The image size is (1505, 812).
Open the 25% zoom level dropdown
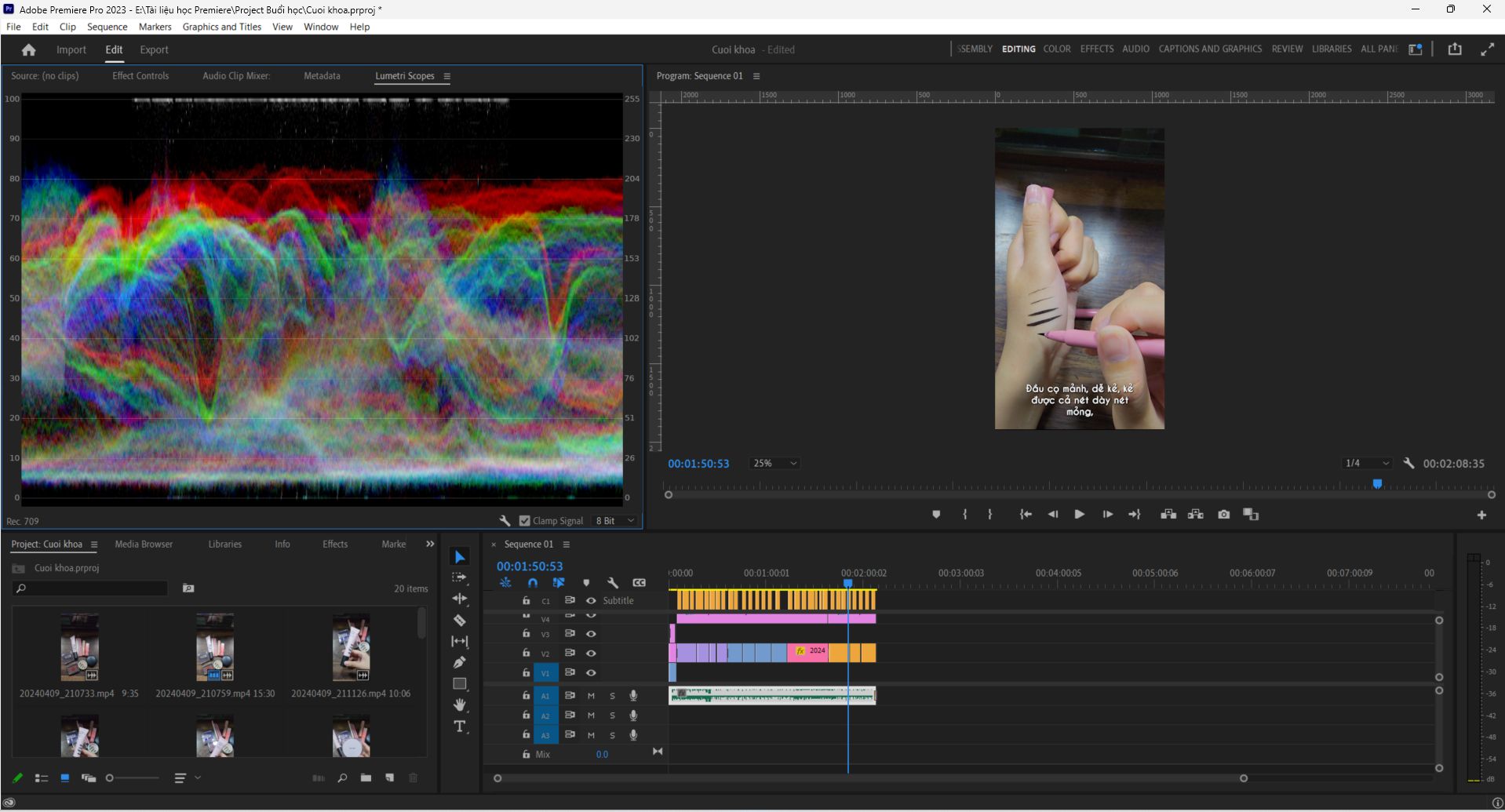click(774, 464)
